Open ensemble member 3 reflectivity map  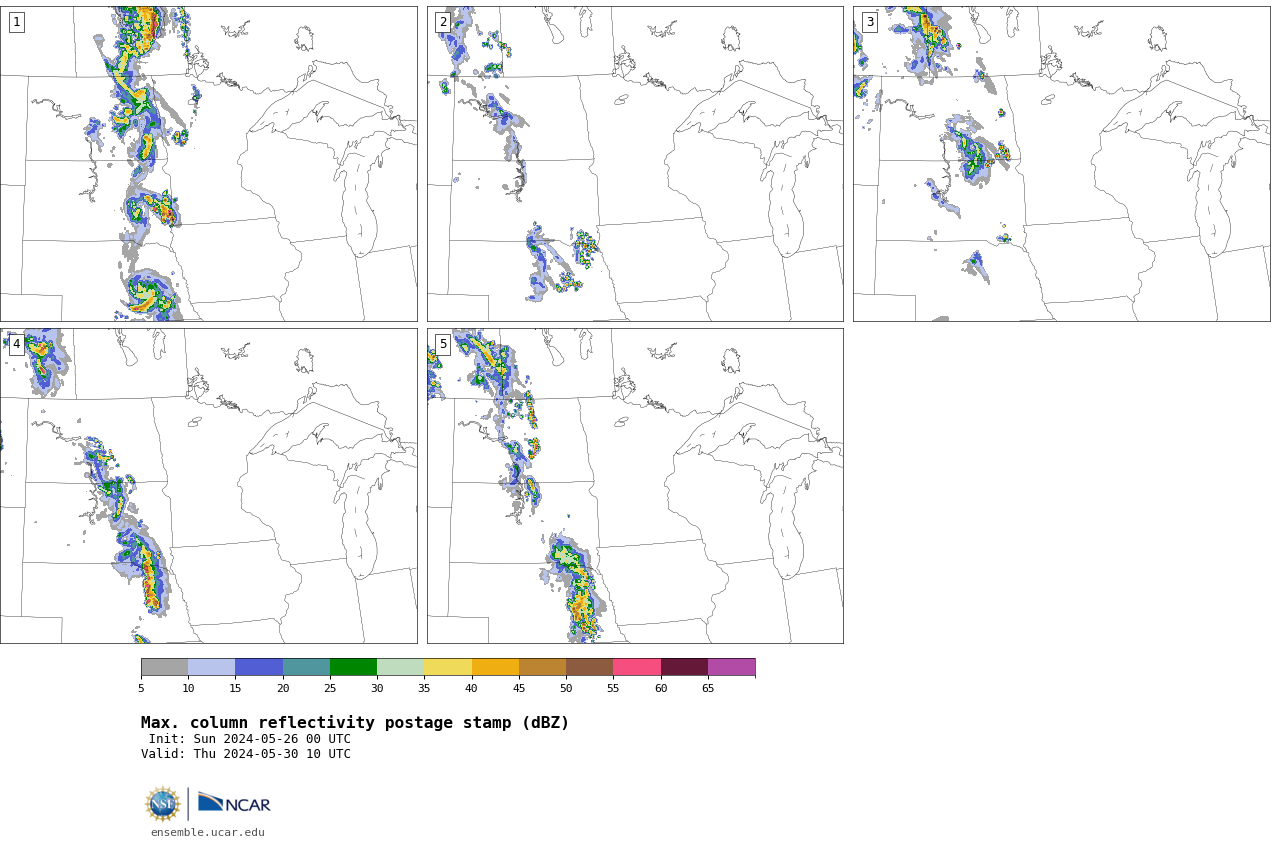[1061, 164]
